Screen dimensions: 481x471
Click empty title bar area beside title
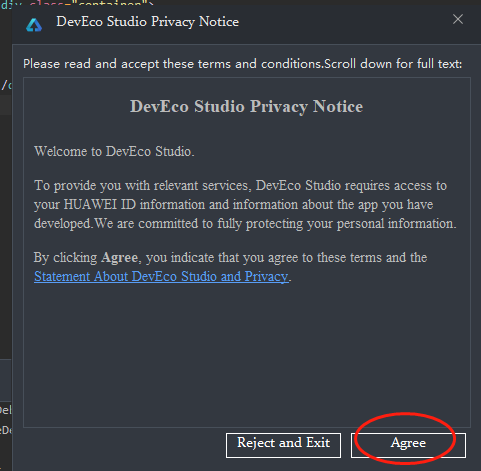tap(343, 22)
